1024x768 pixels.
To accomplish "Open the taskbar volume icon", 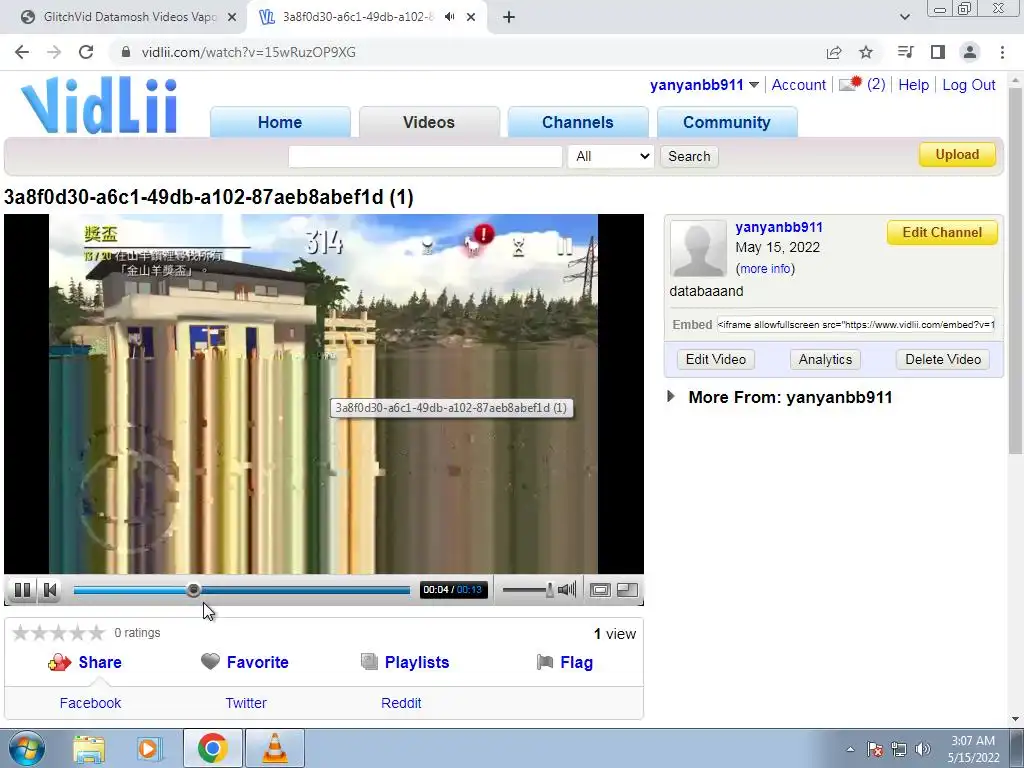I will [x=923, y=749].
